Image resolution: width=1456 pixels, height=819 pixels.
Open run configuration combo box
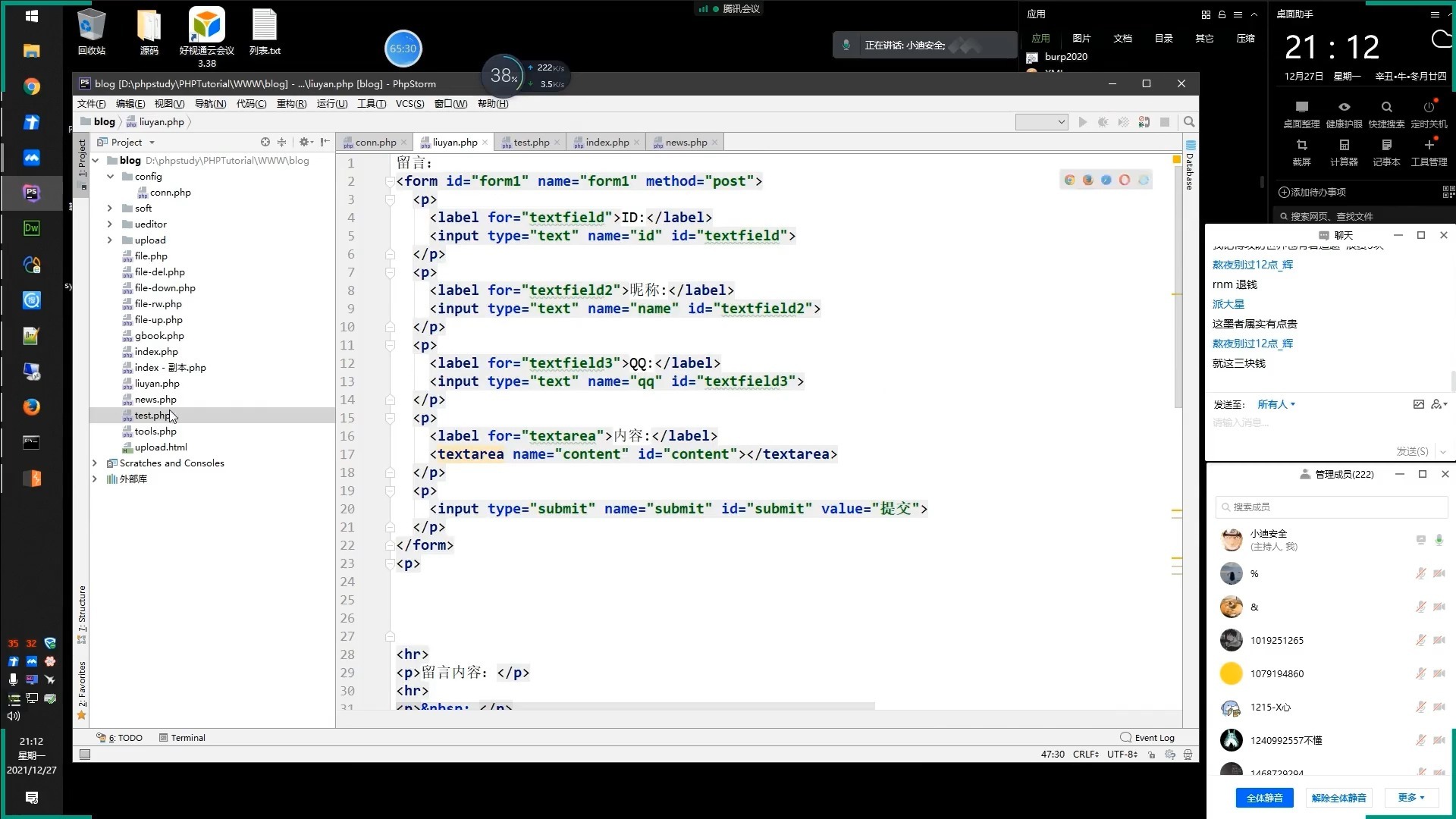pyautogui.click(x=1041, y=122)
